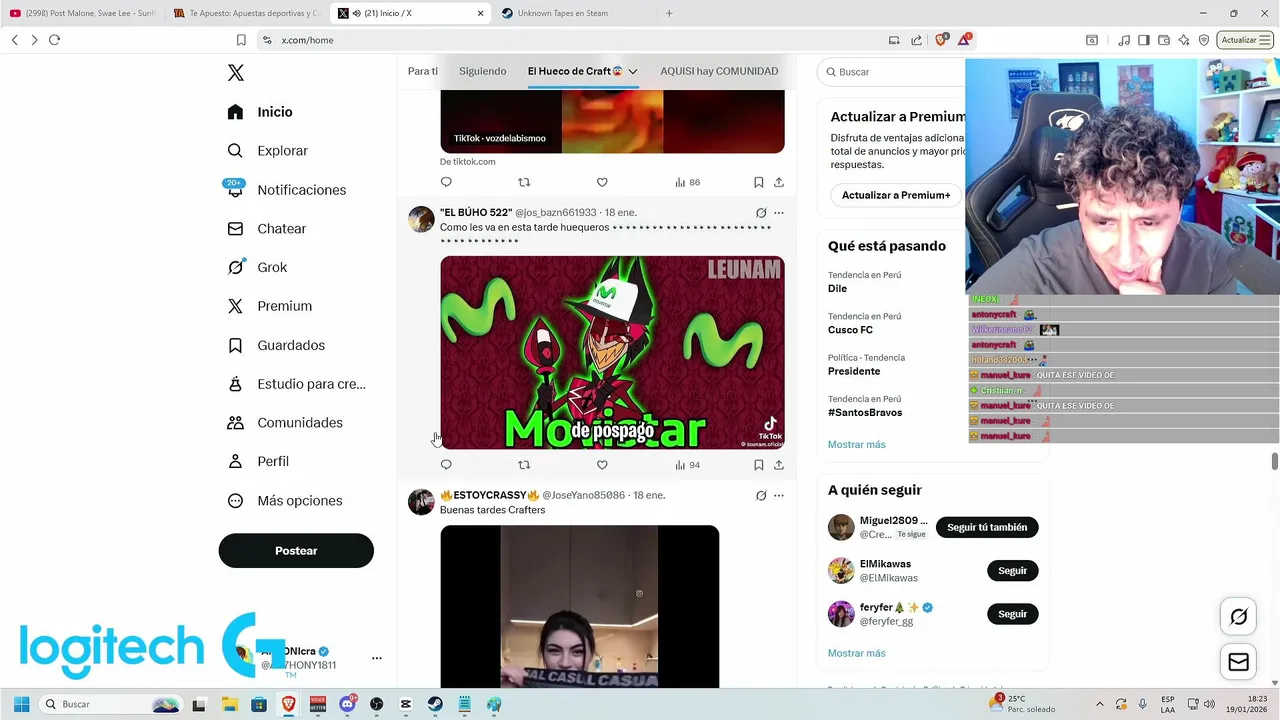Follow ElMikawas with Seguir button
This screenshot has height=720, width=1280.
click(x=1012, y=571)
